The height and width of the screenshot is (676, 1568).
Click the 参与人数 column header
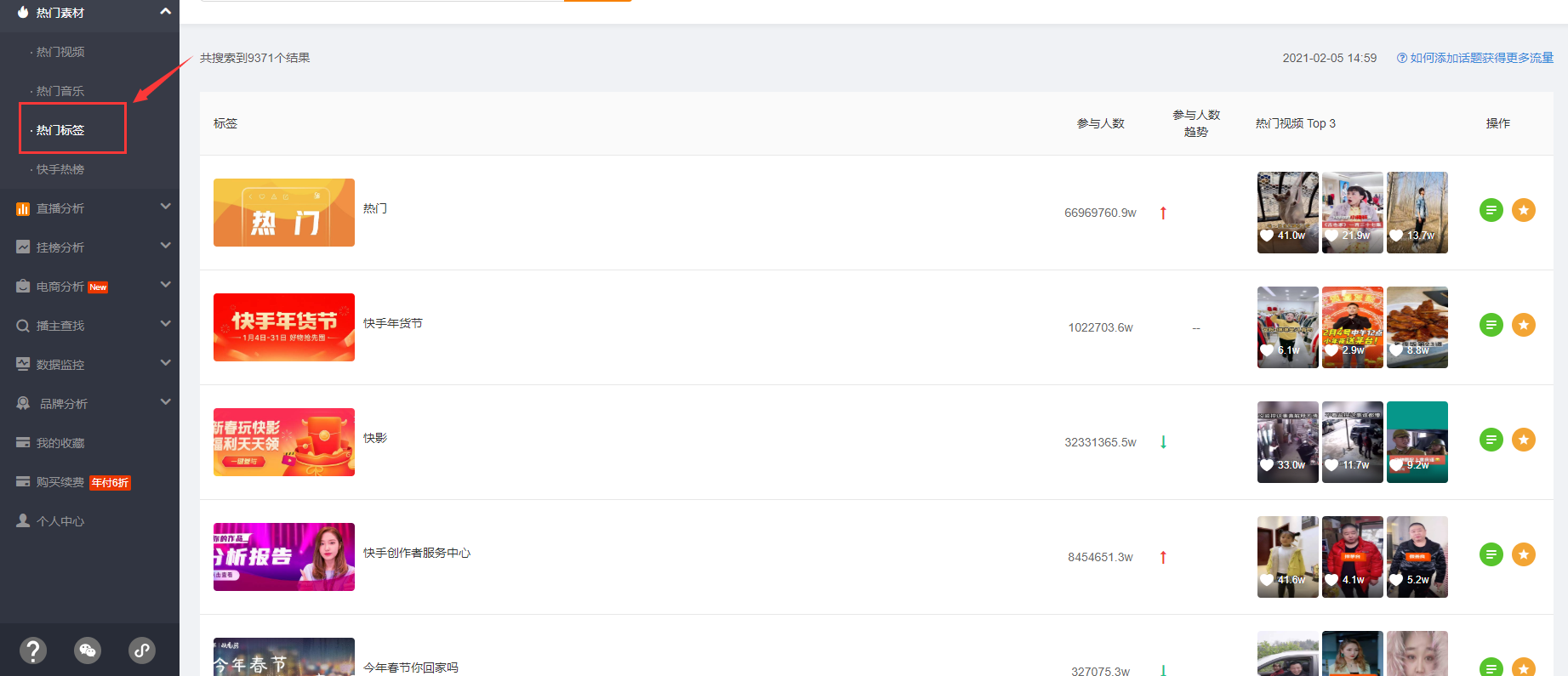coord(1101,123)
